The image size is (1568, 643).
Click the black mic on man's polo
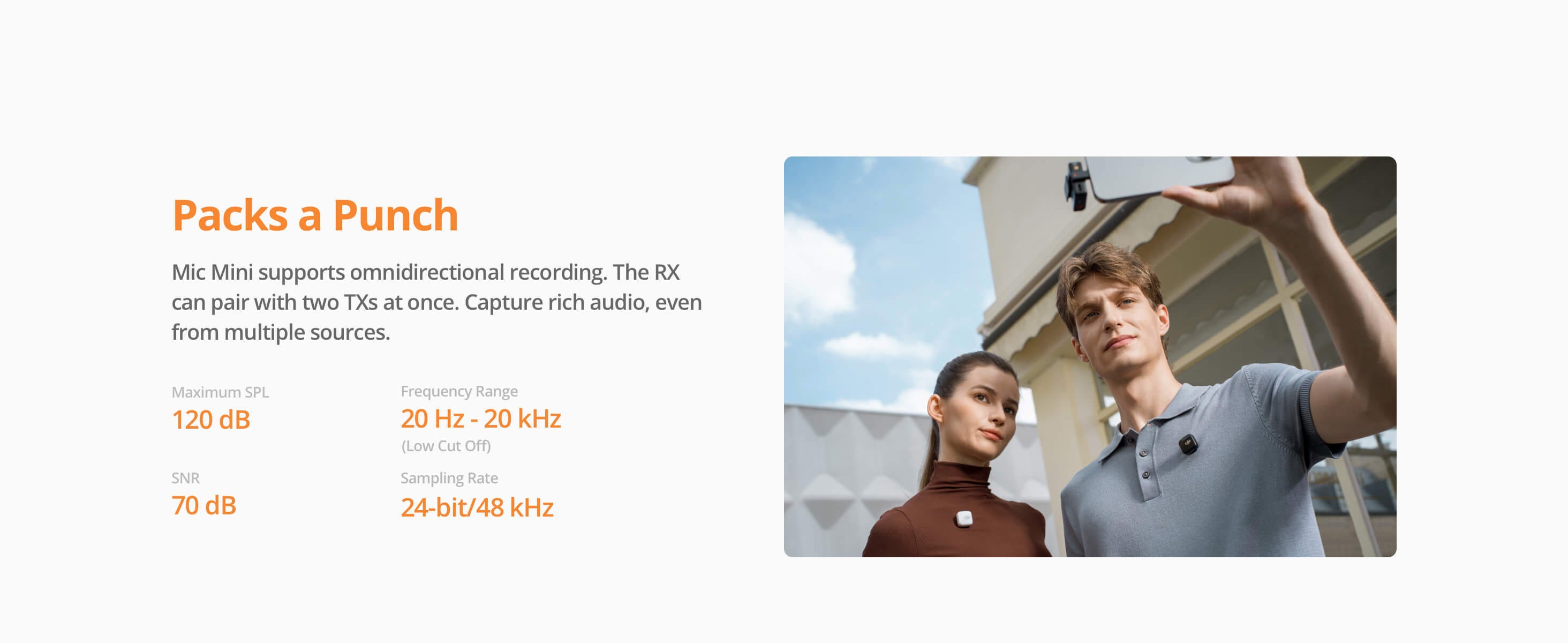pyautogui.click(x=1186, y=444)
